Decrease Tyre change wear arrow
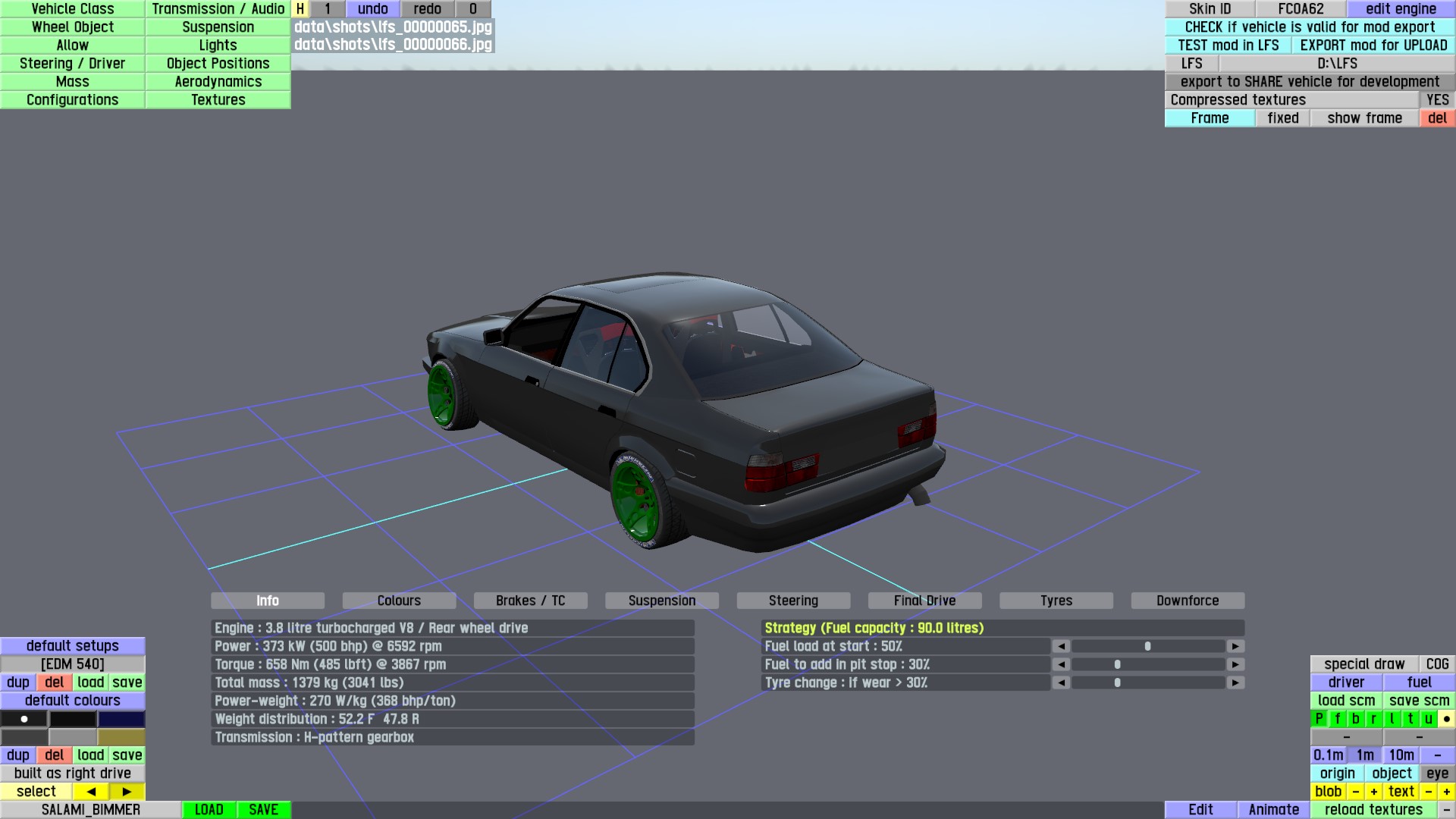Viewport: 1456px width, 819px height. point(1061,682)
